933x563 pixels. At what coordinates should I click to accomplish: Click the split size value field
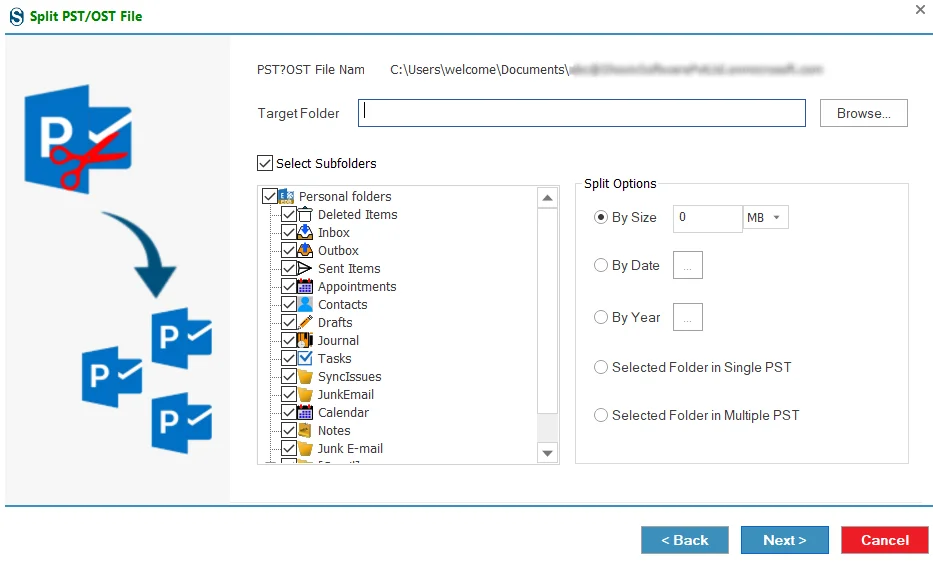(707, 218)
